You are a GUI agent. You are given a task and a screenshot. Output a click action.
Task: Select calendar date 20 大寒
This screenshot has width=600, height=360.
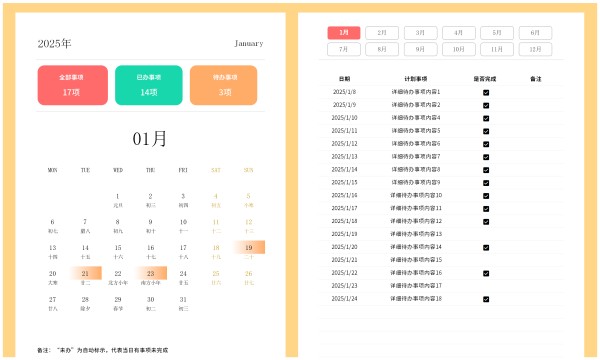pos(52,278)
